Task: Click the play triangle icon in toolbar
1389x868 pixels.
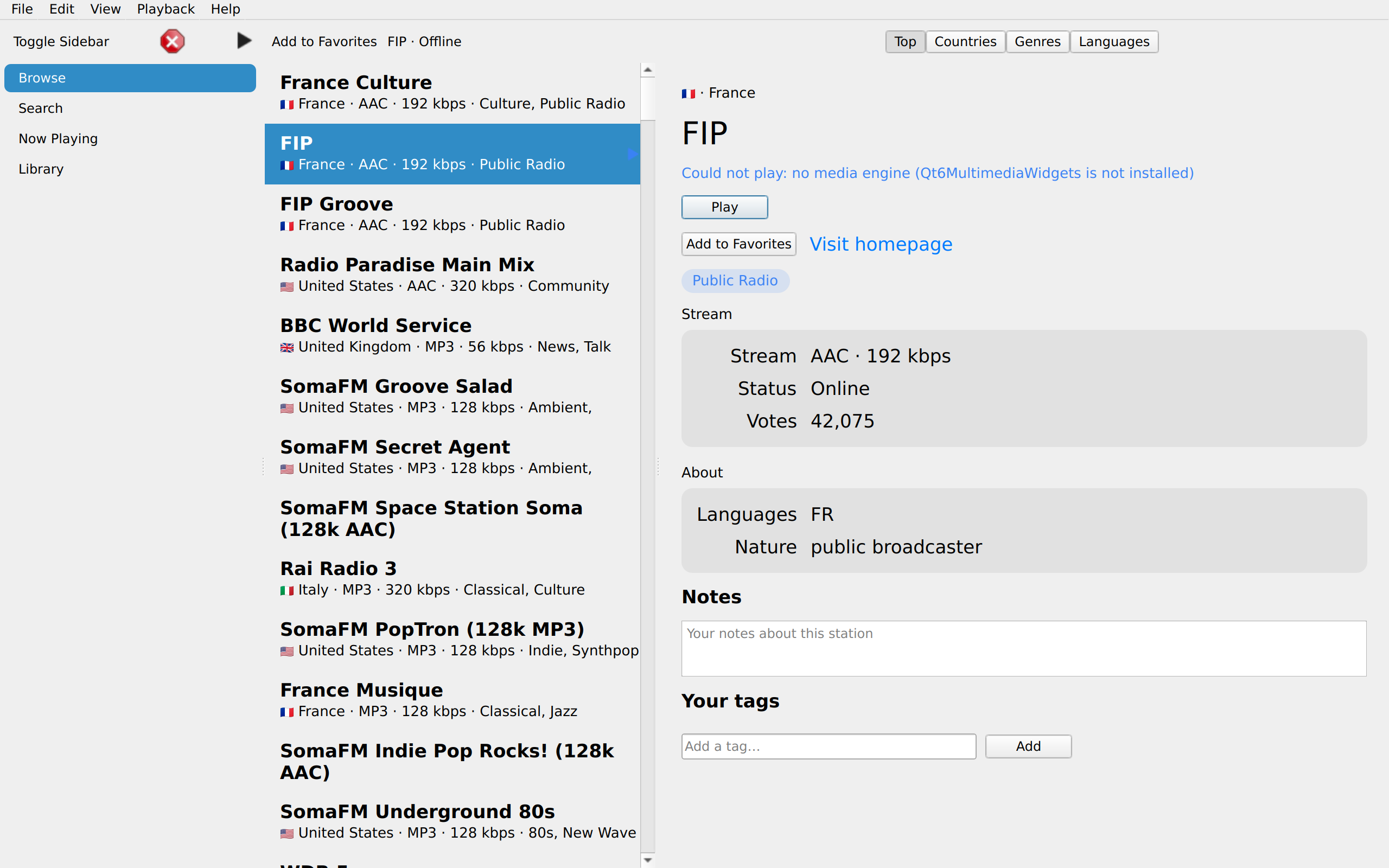Action: (244, 41)
